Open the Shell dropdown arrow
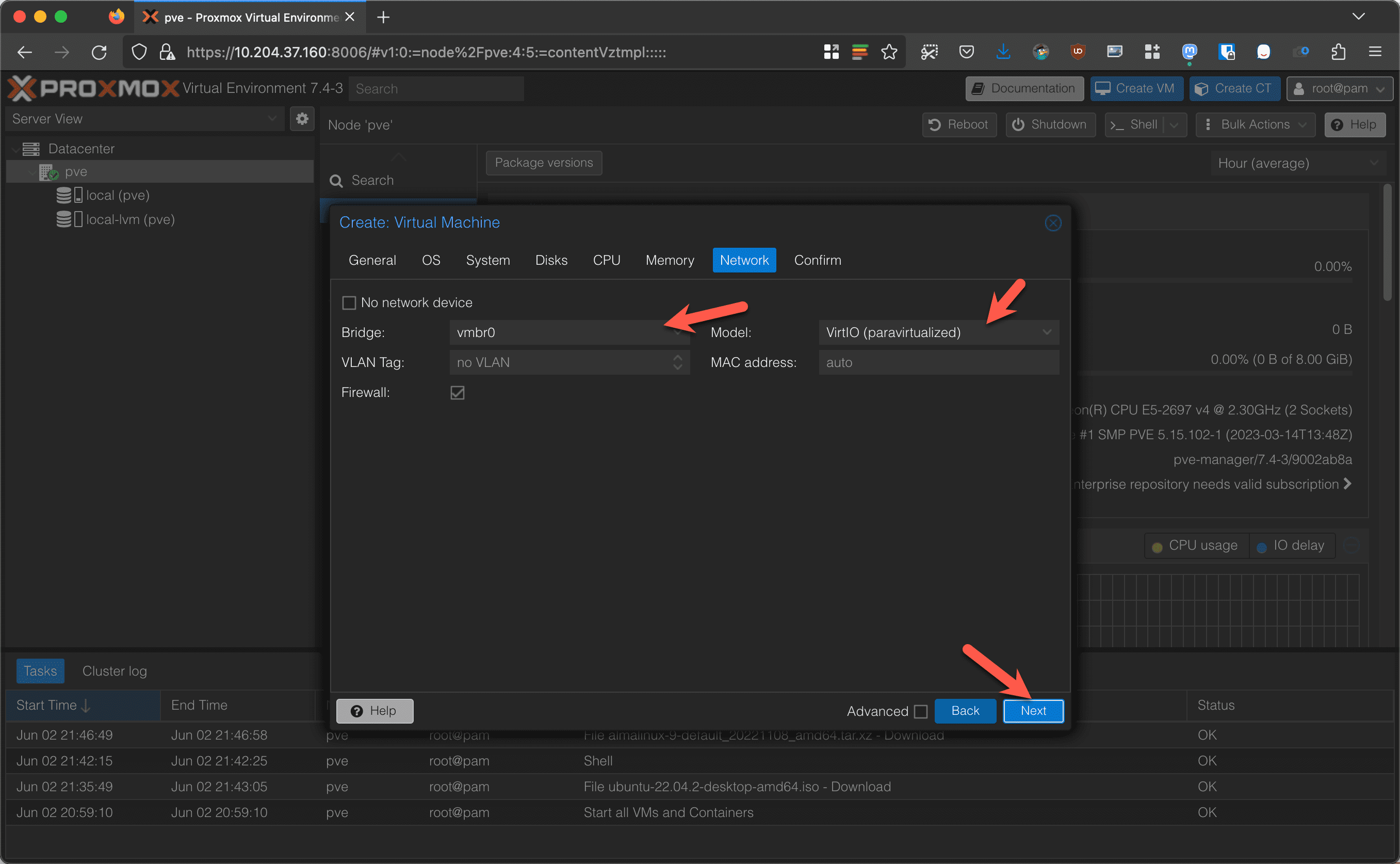 coord(1175,124)
